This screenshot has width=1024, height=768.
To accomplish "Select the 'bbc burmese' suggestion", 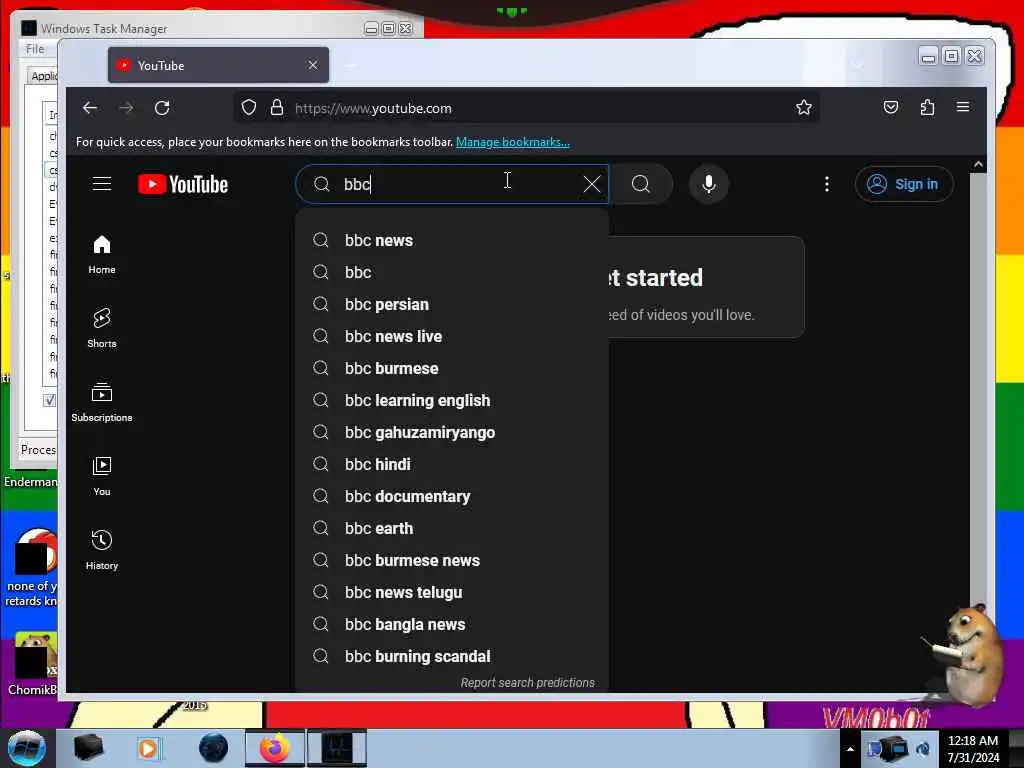I will pos(452,368).
